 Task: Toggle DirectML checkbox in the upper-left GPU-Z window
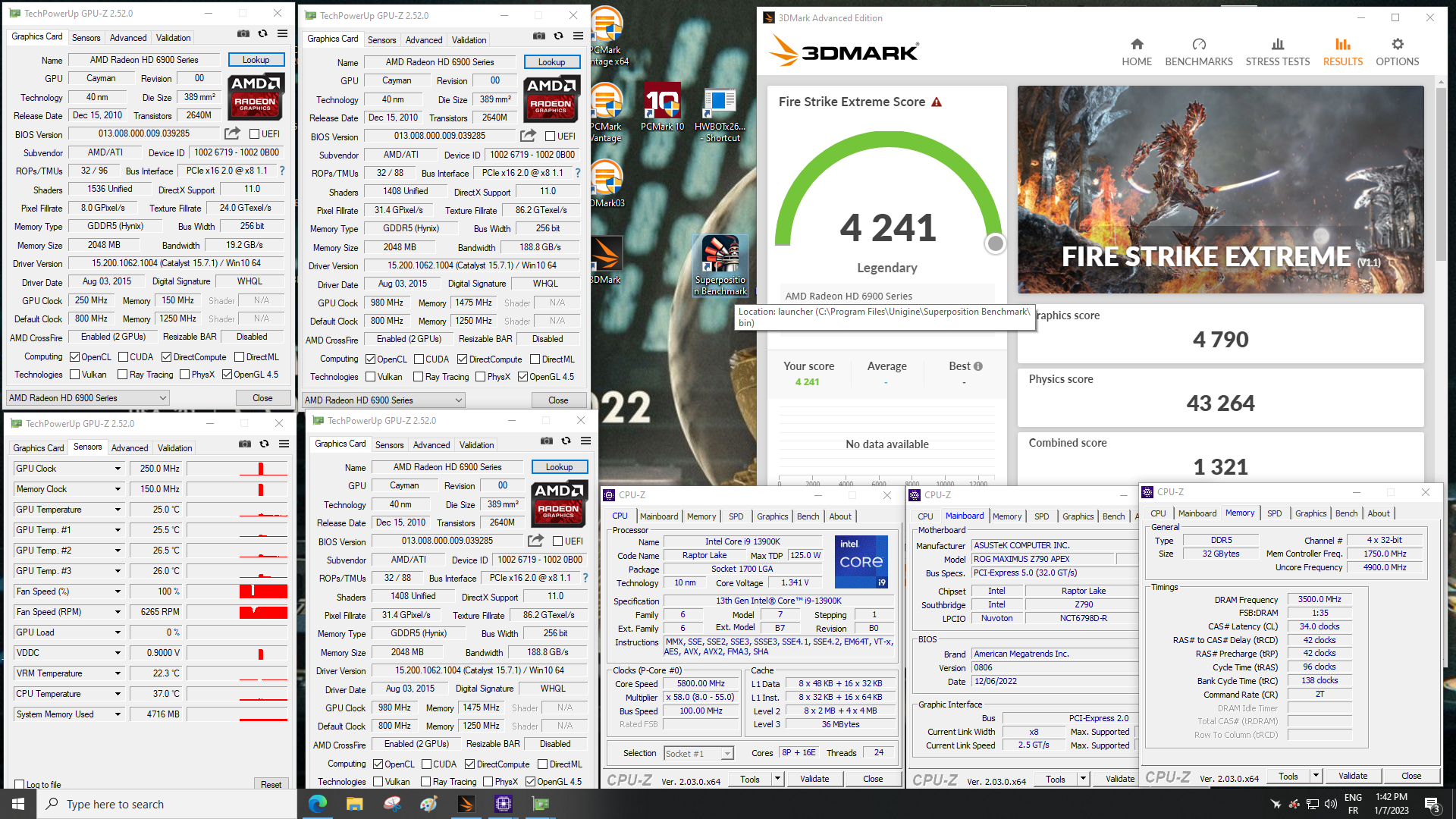[239, 357]
